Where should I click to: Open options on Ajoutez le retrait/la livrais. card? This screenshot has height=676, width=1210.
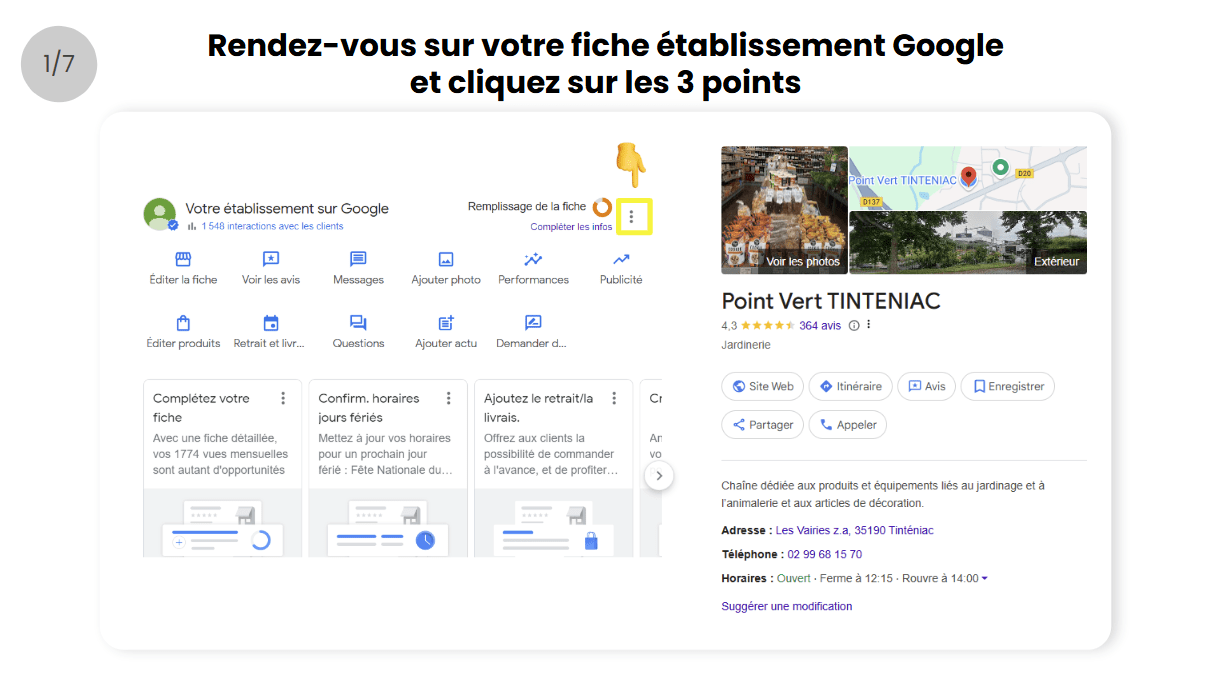[614, 398]
